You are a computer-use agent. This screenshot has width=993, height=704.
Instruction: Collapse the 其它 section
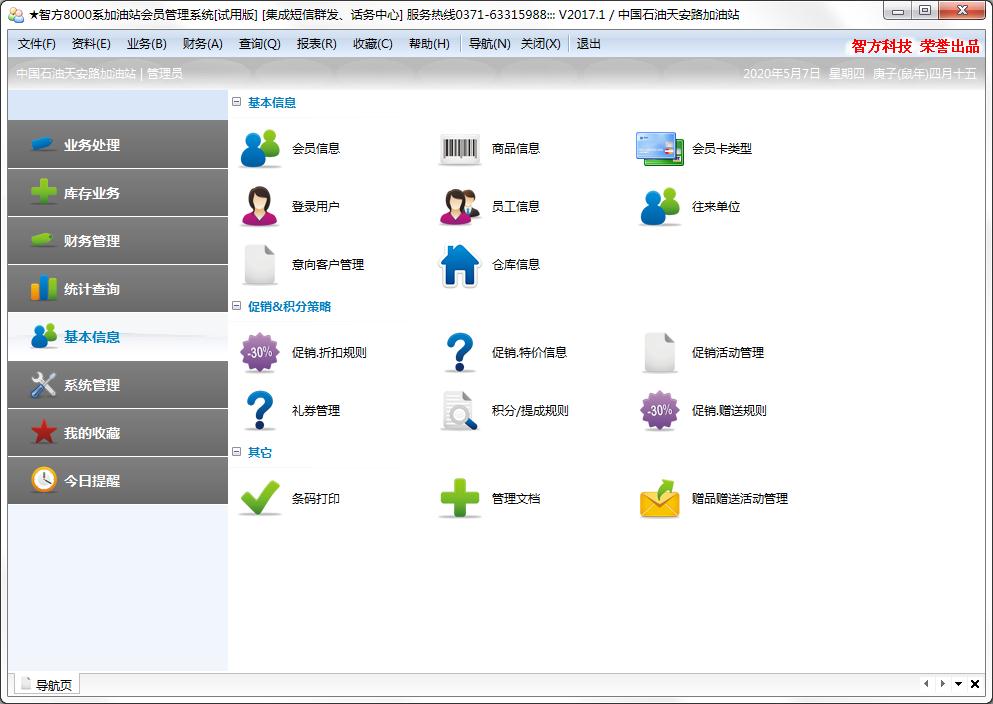[x=236, y=452]
